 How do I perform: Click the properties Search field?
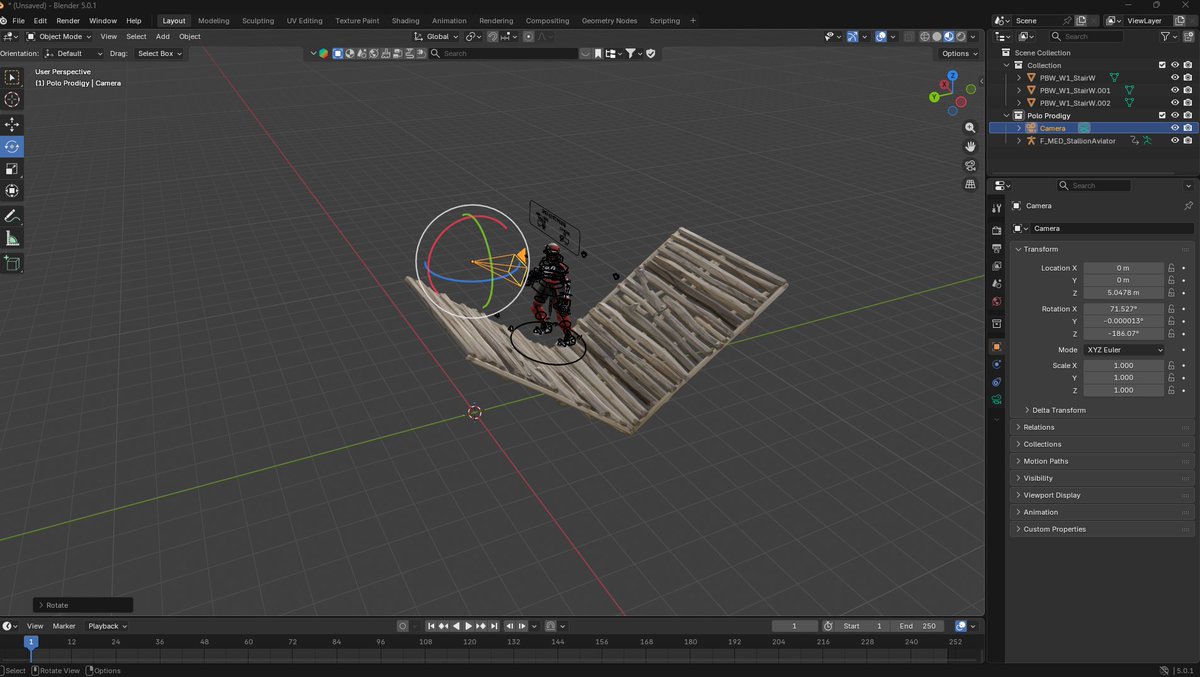tap(1095, 185)
